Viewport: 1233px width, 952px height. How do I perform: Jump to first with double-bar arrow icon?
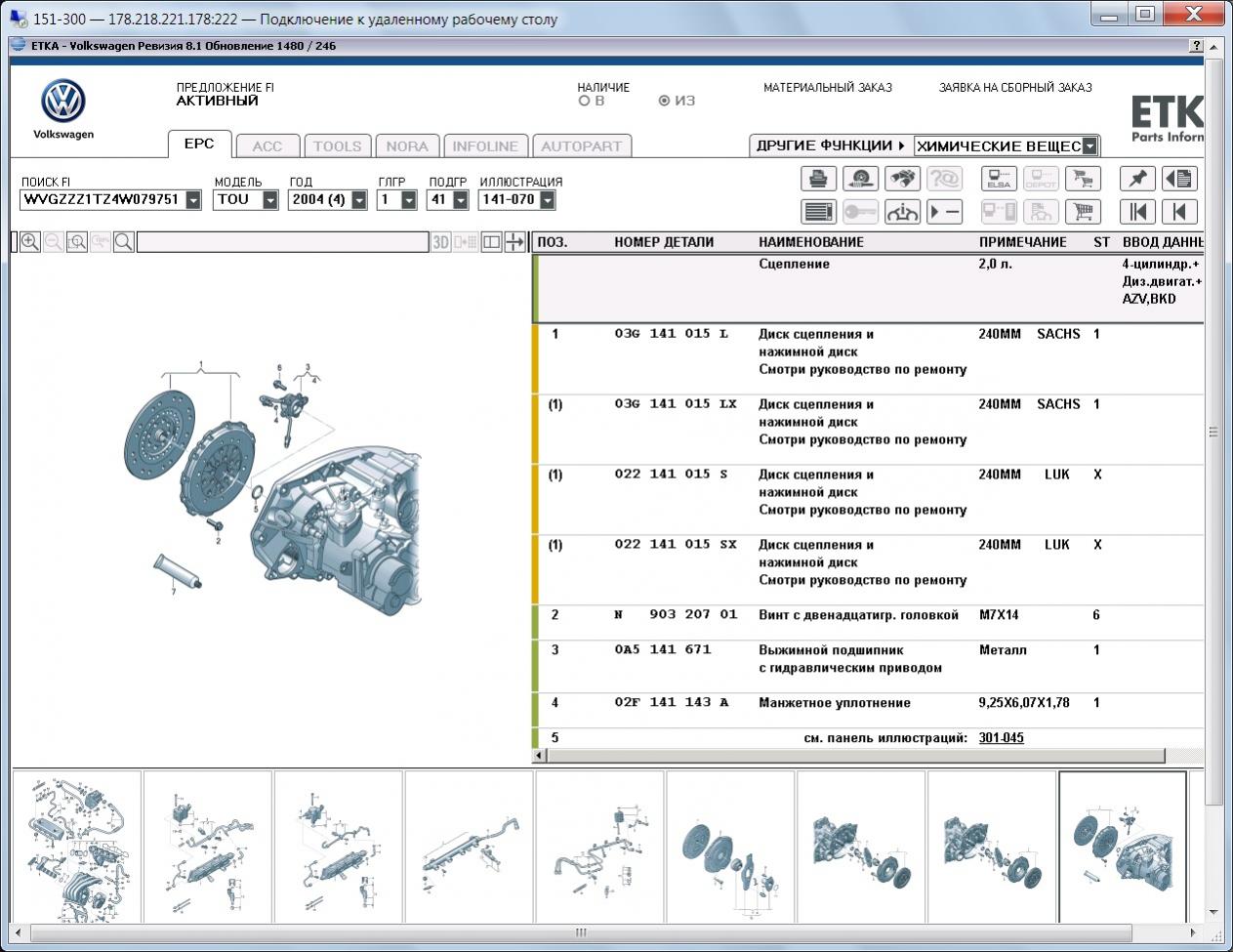[x=1137, y=211]
